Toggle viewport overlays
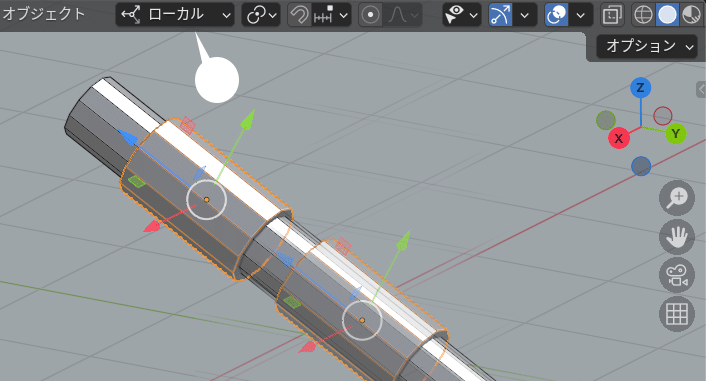 (x=557, y=15)
